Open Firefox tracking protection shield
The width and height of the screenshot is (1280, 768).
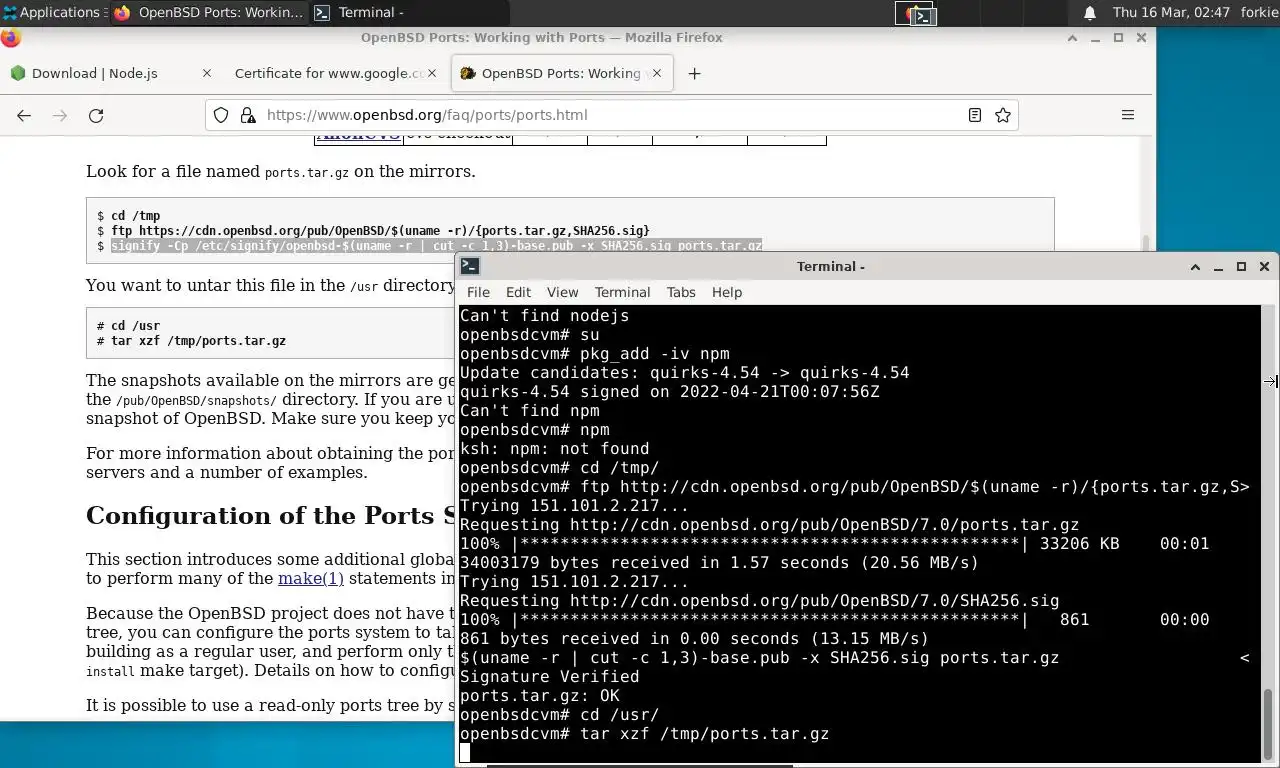coord(221,115)
